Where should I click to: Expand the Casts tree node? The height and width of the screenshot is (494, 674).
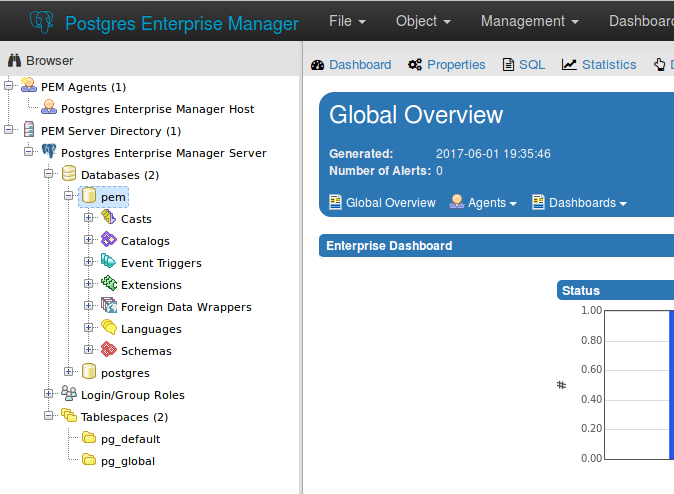click(89, 218)
